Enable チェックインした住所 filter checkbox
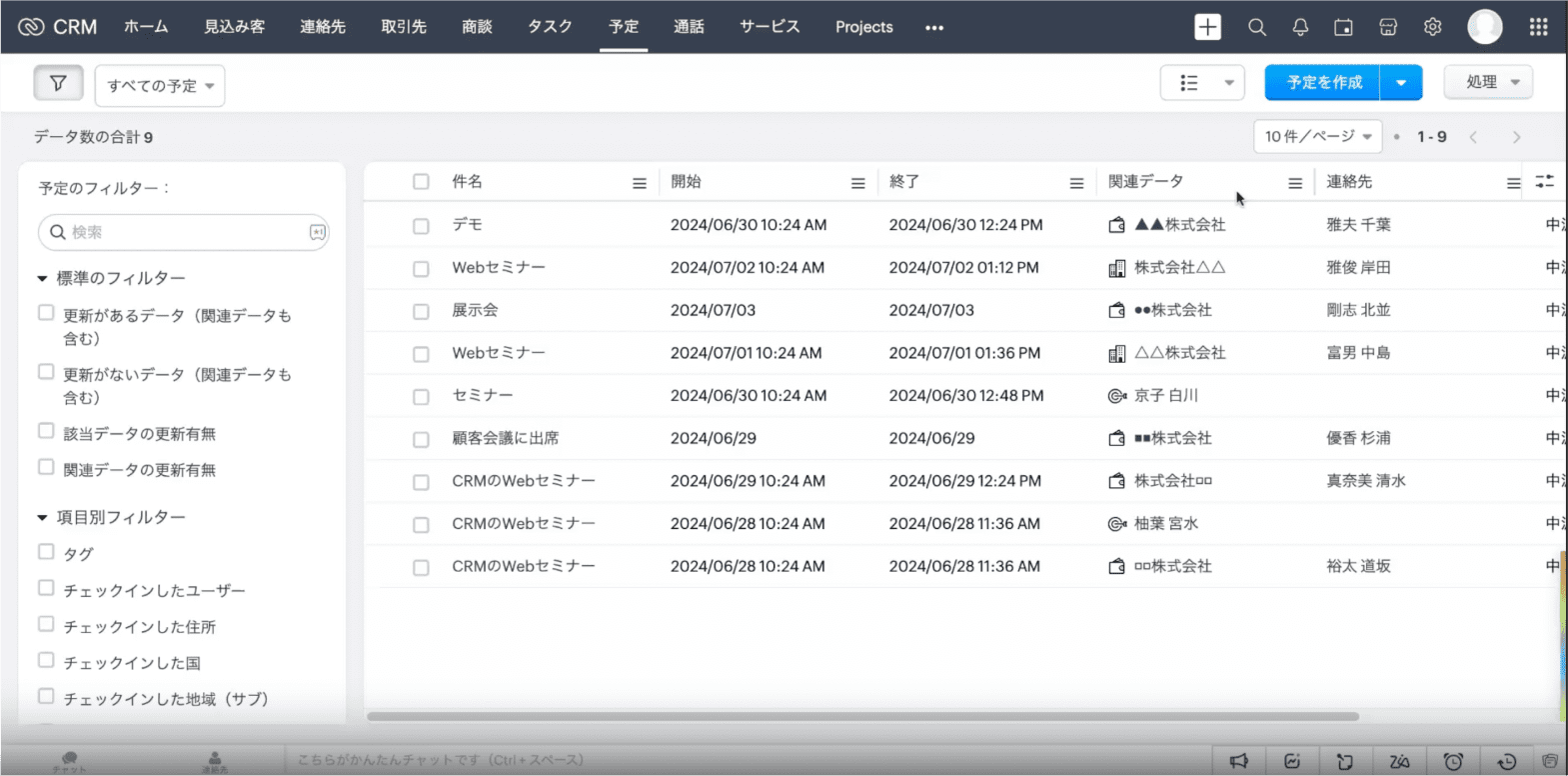Image resolution: width=1568 pixels, height=776 pixels. [x=46, y=624]
